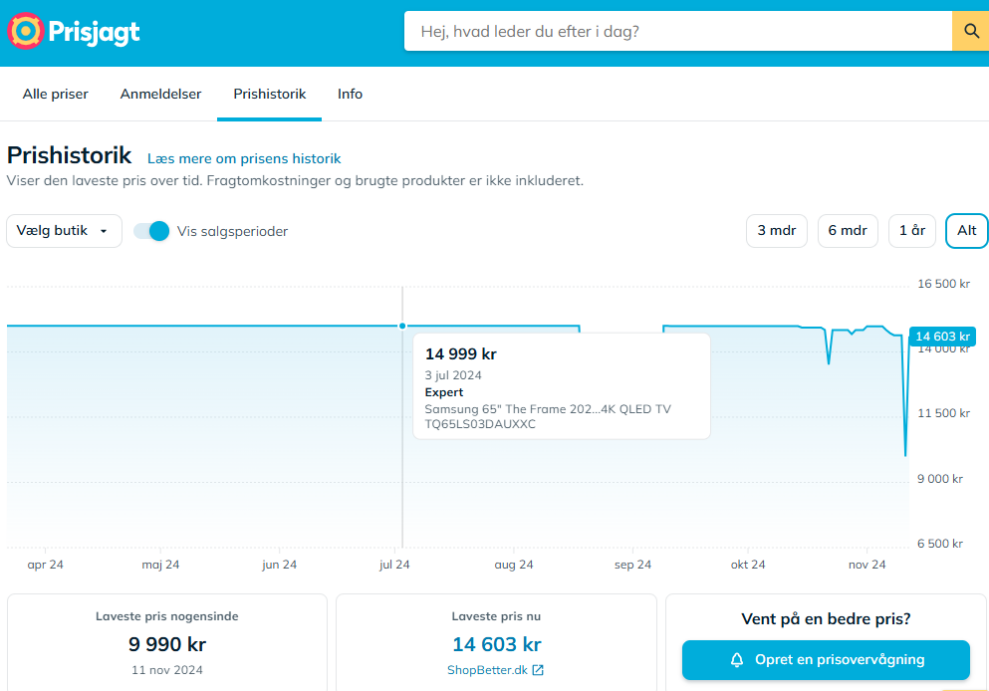Open the Anmeldelser tab
Image resolution: width=989 pixels, height=691 pixels.
161,94
